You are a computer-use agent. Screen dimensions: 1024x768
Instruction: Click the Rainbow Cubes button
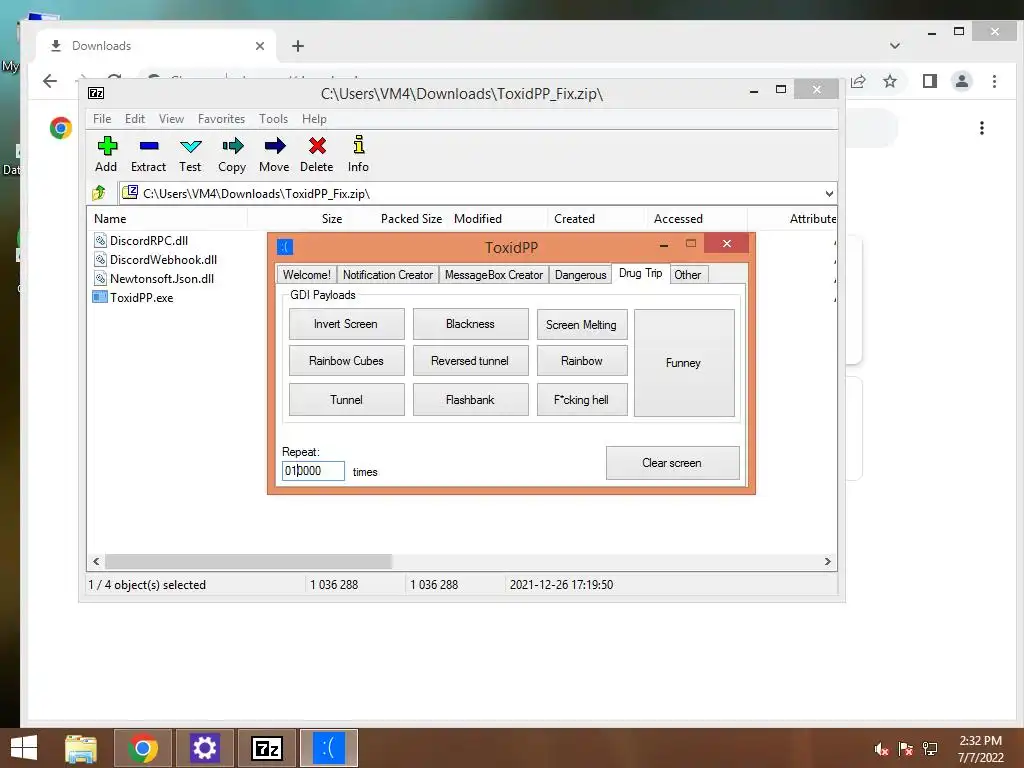(346, 360)
